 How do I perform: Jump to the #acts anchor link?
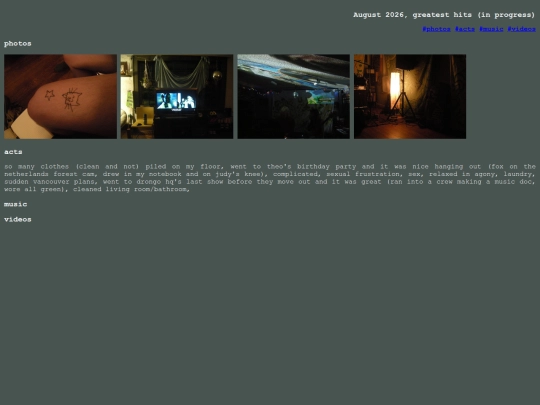[465, 29]
